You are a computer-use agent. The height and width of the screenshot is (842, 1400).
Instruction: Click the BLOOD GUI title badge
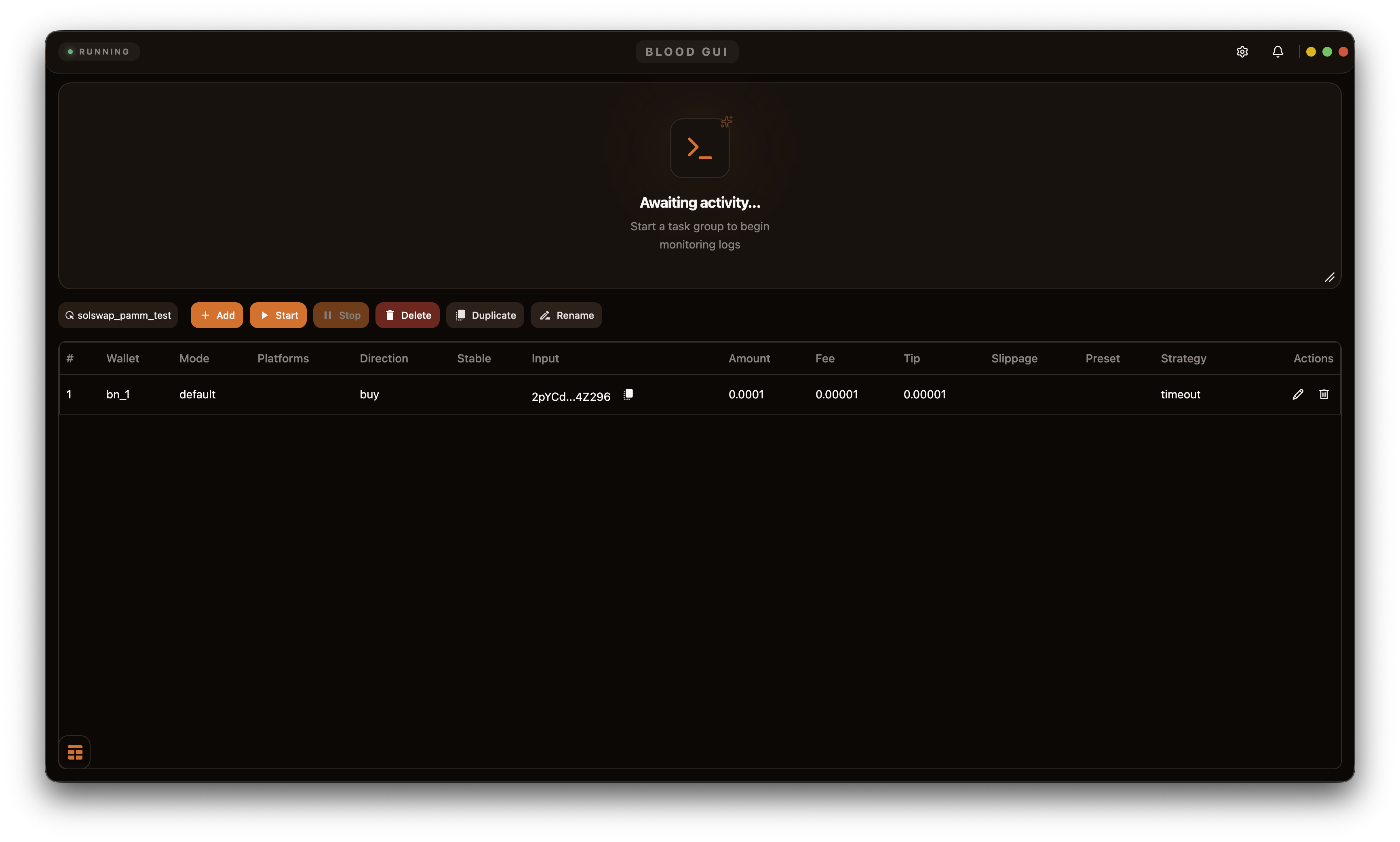coord(687,52)
